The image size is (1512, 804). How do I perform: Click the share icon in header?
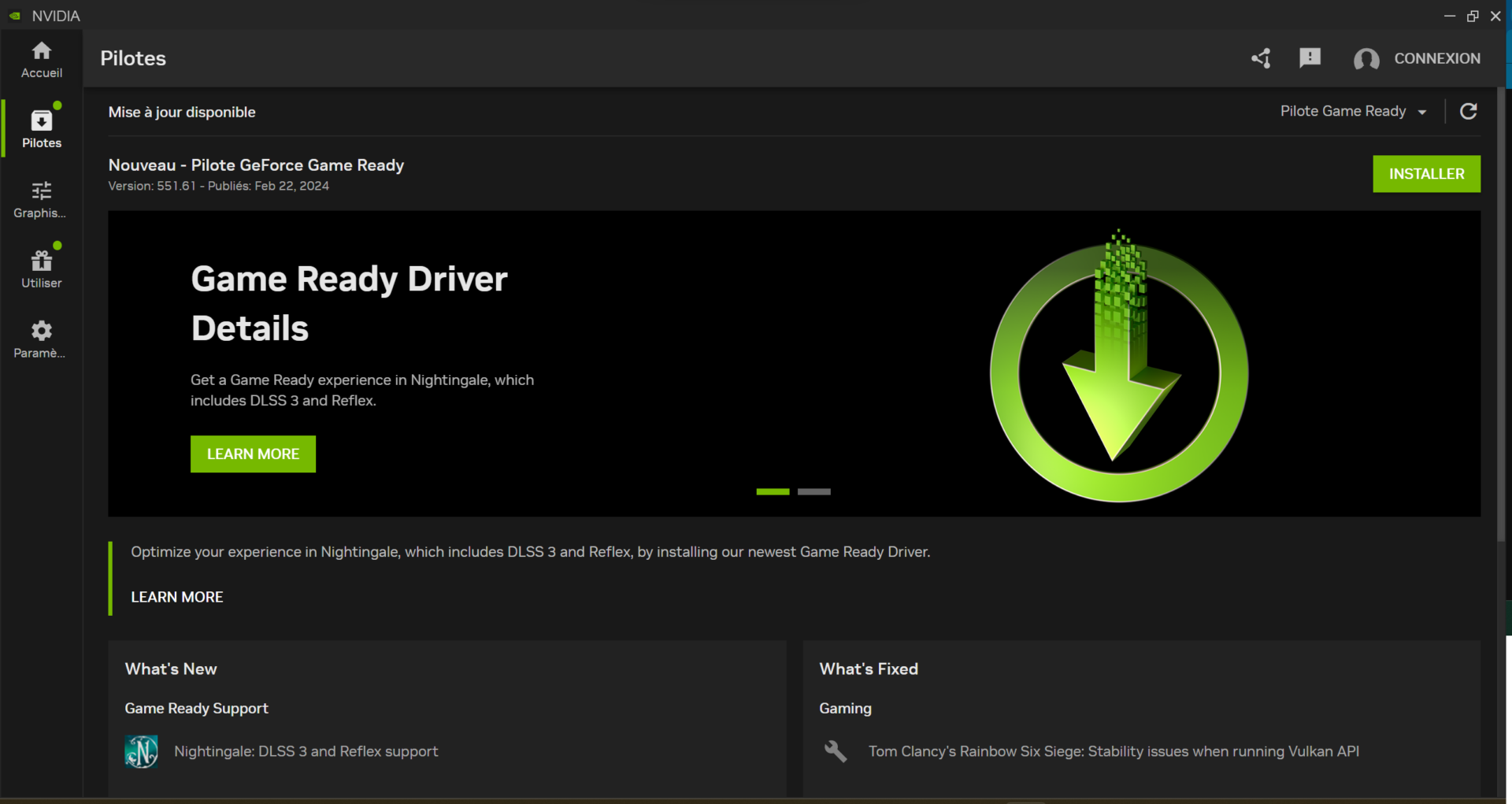tap(1261, 58)
